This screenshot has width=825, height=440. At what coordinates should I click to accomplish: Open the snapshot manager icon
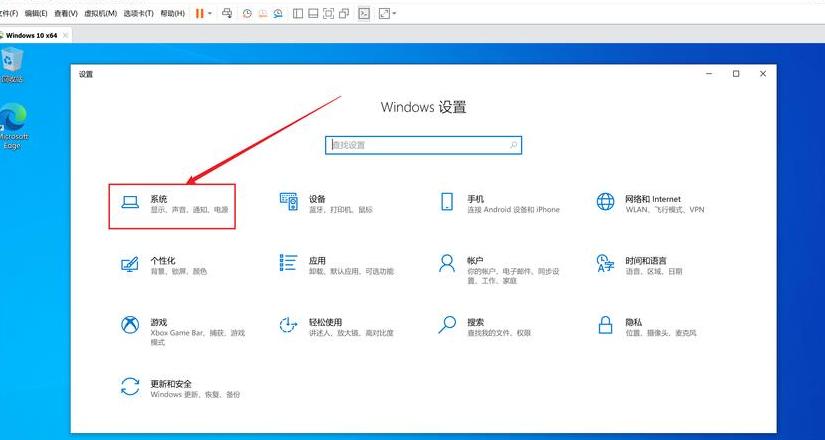(278, 14)
